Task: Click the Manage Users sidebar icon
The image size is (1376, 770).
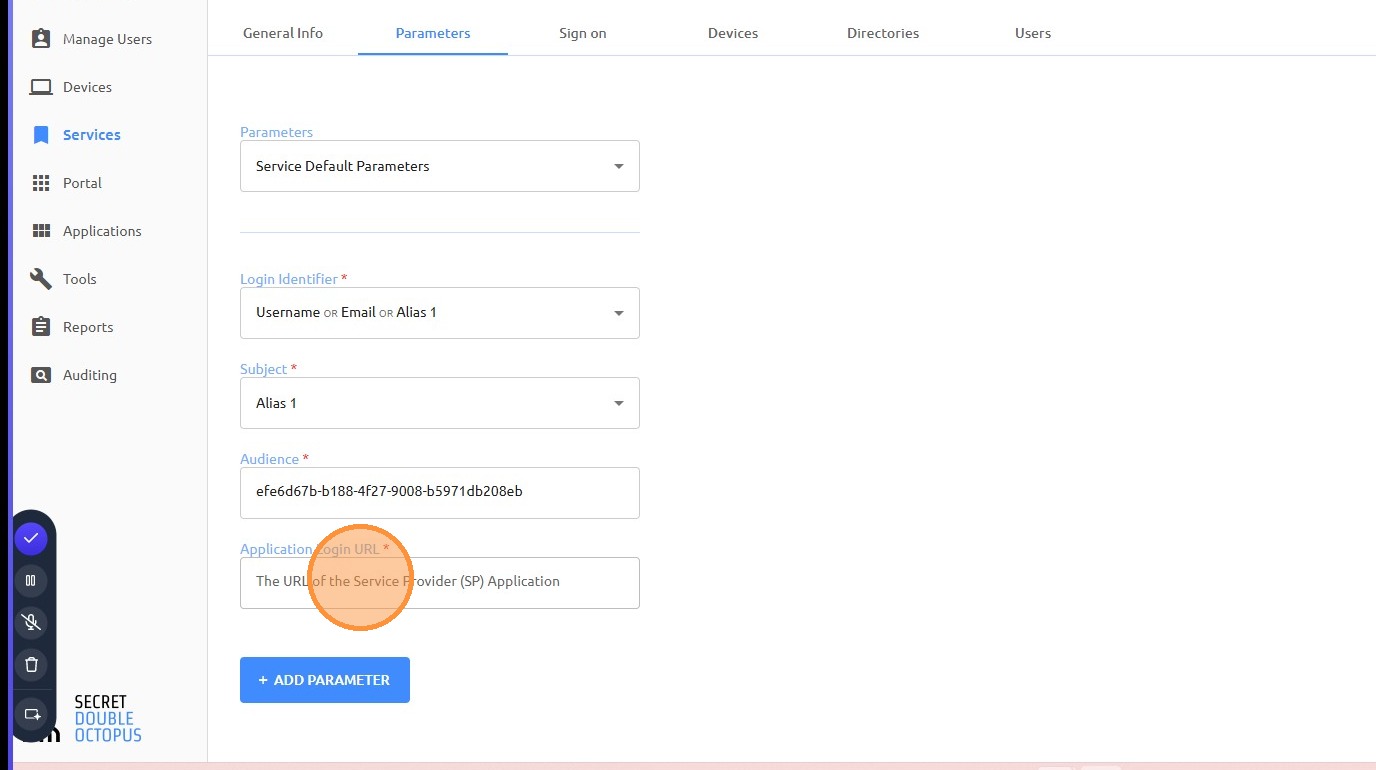Action: pos(41,39)
